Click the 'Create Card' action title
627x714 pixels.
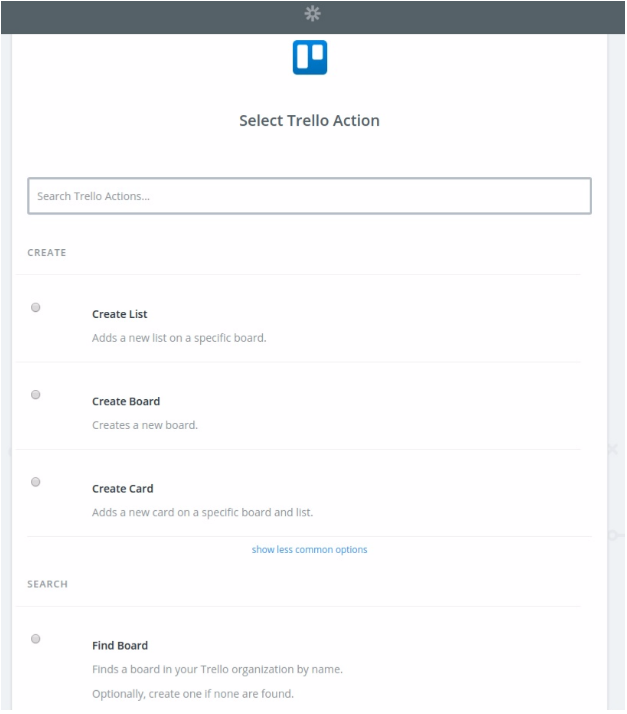coord(122,489)
